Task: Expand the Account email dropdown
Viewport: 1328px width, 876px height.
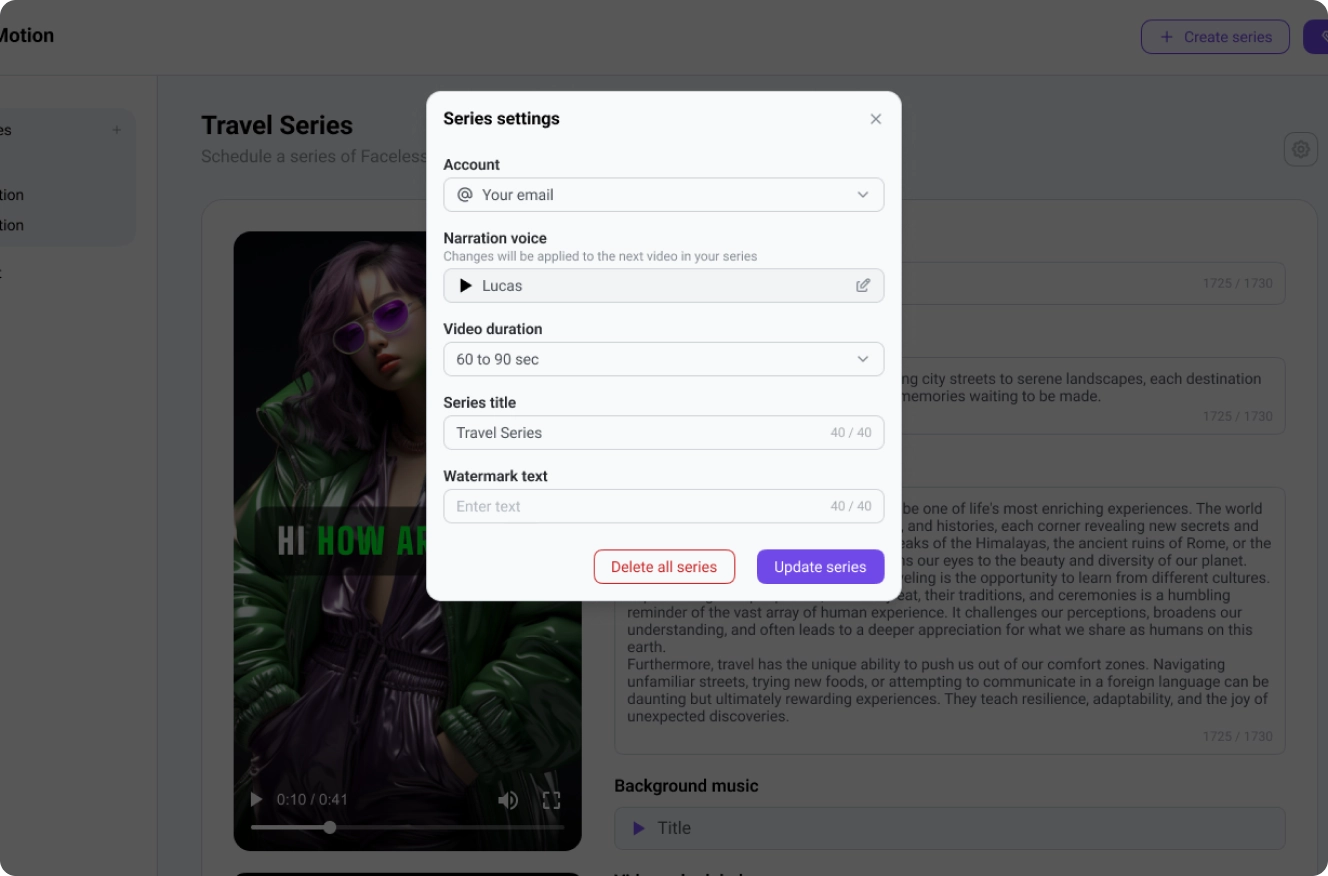Action: tap(664, 195)
